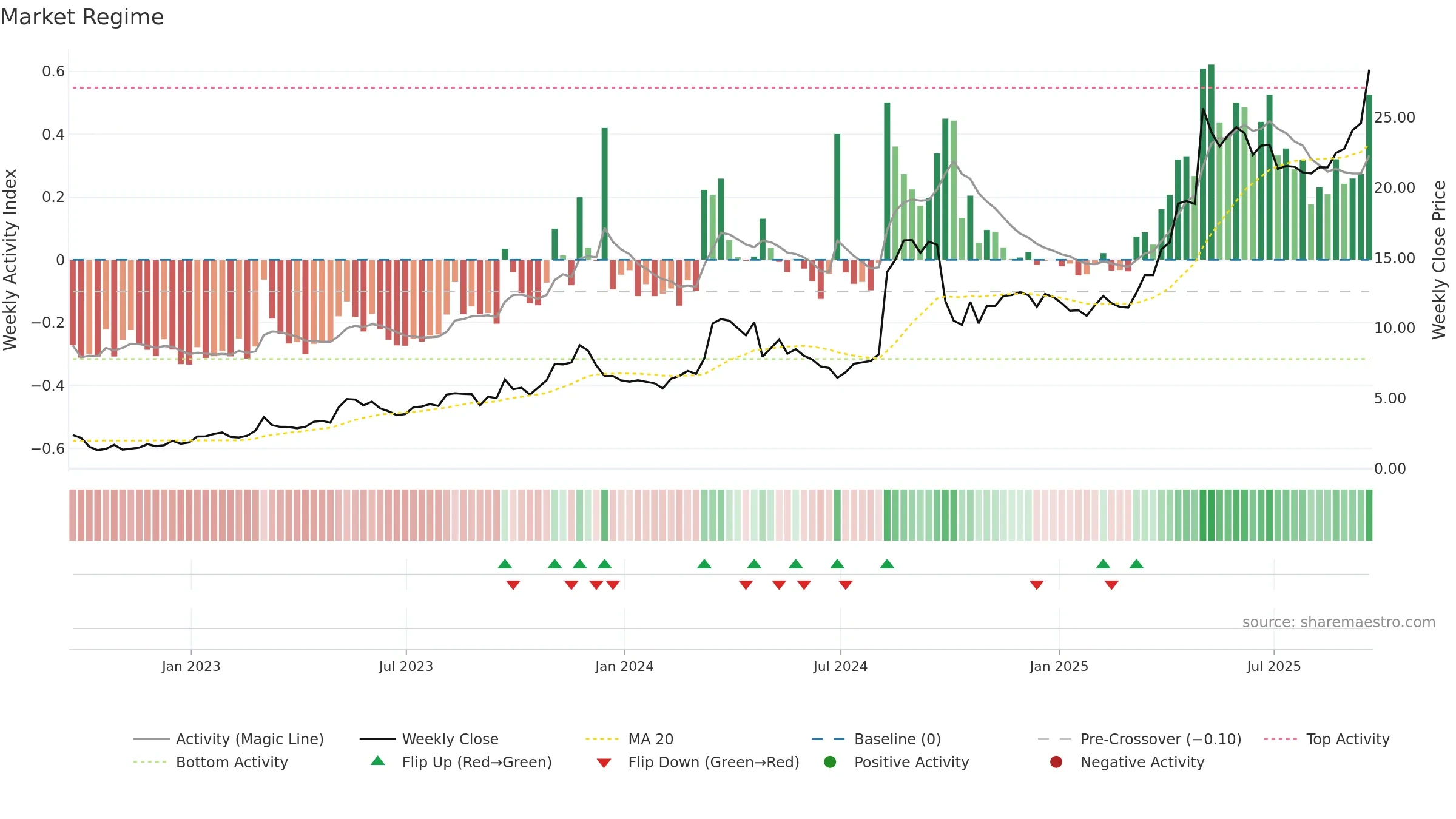Toggle the Top Activity legend entry

tap(1326, 739)
